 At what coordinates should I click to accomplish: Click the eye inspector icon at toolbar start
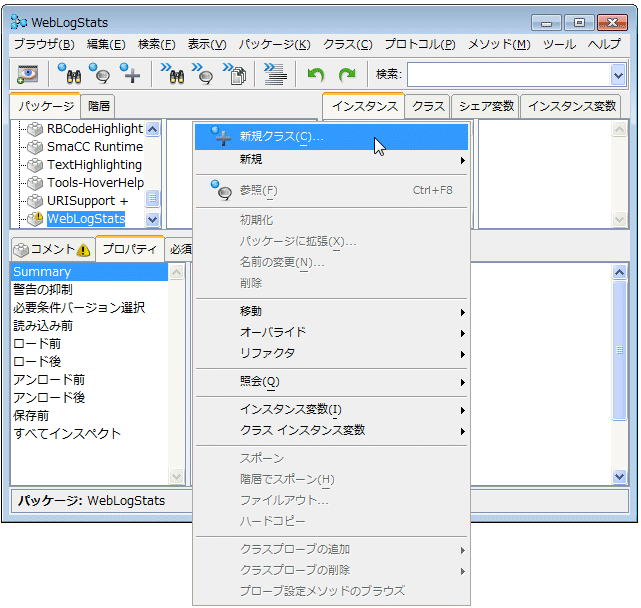28,74
